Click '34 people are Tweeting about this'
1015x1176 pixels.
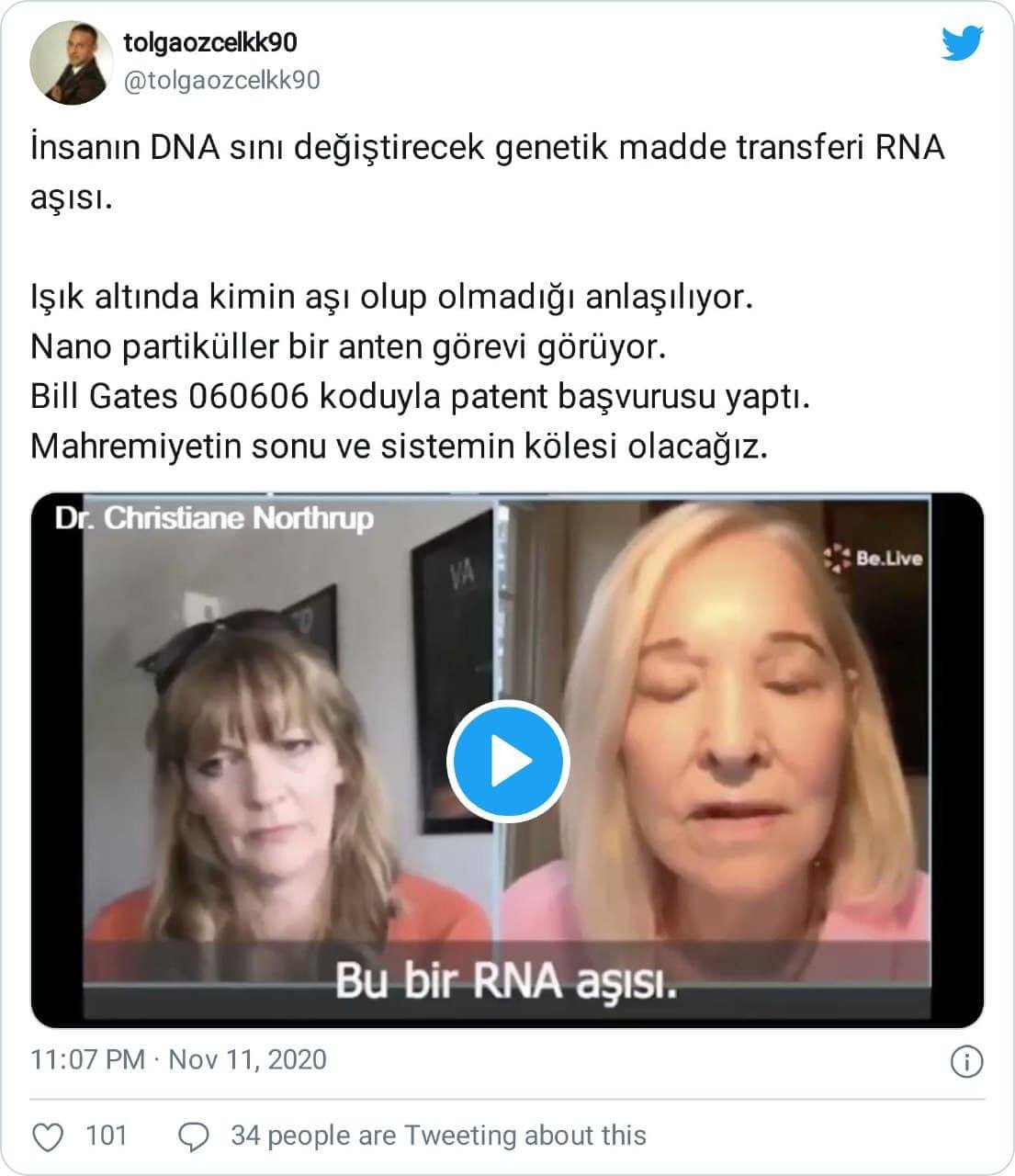(x=438, y=1136)
